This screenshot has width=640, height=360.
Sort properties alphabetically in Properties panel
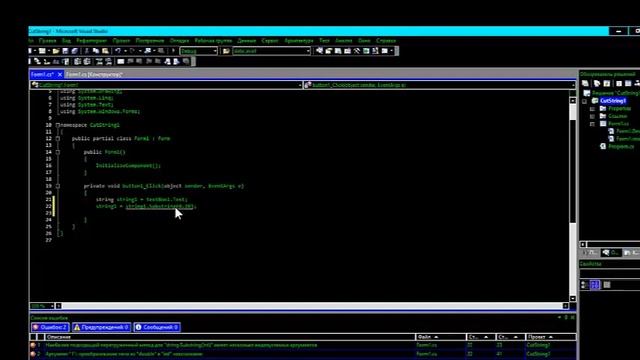tap(595, 285)
